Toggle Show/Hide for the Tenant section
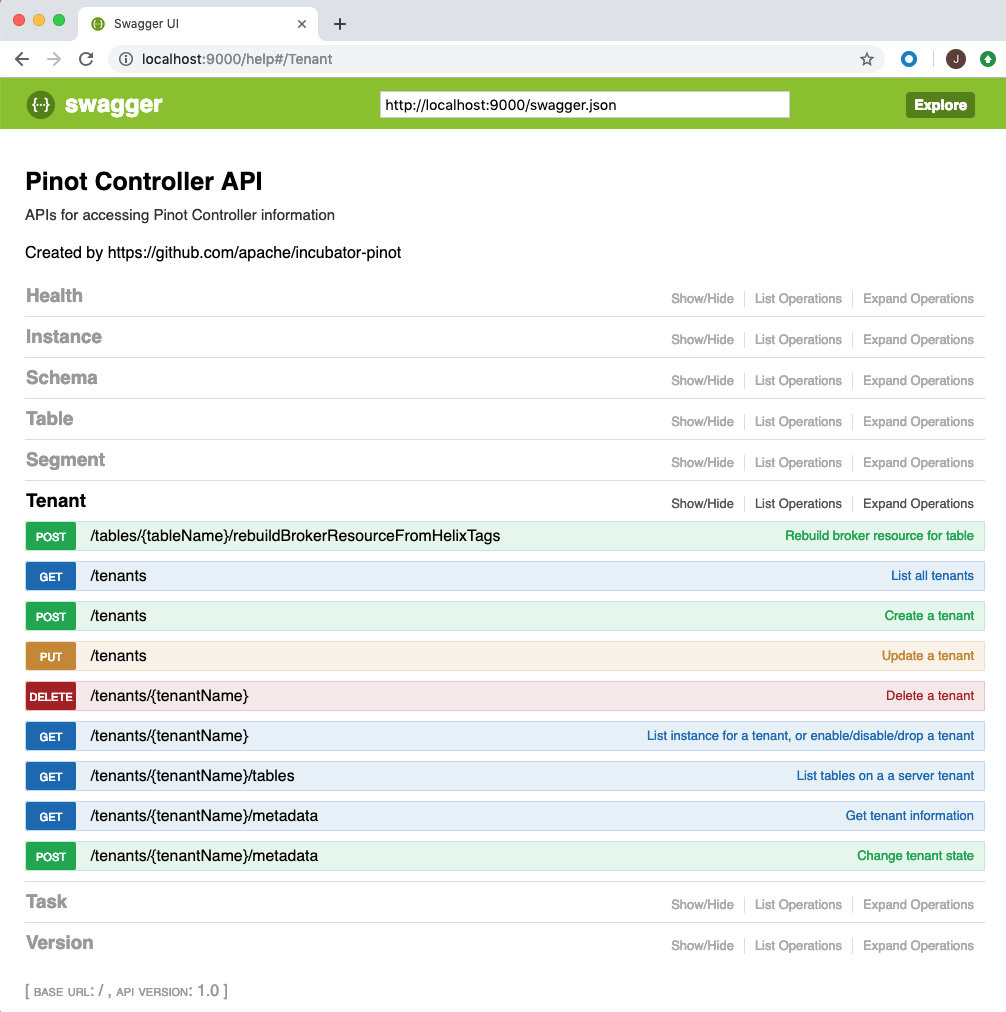This screenshot has height=1012, width=1006. pyautogui.click(x=702, y=503)
